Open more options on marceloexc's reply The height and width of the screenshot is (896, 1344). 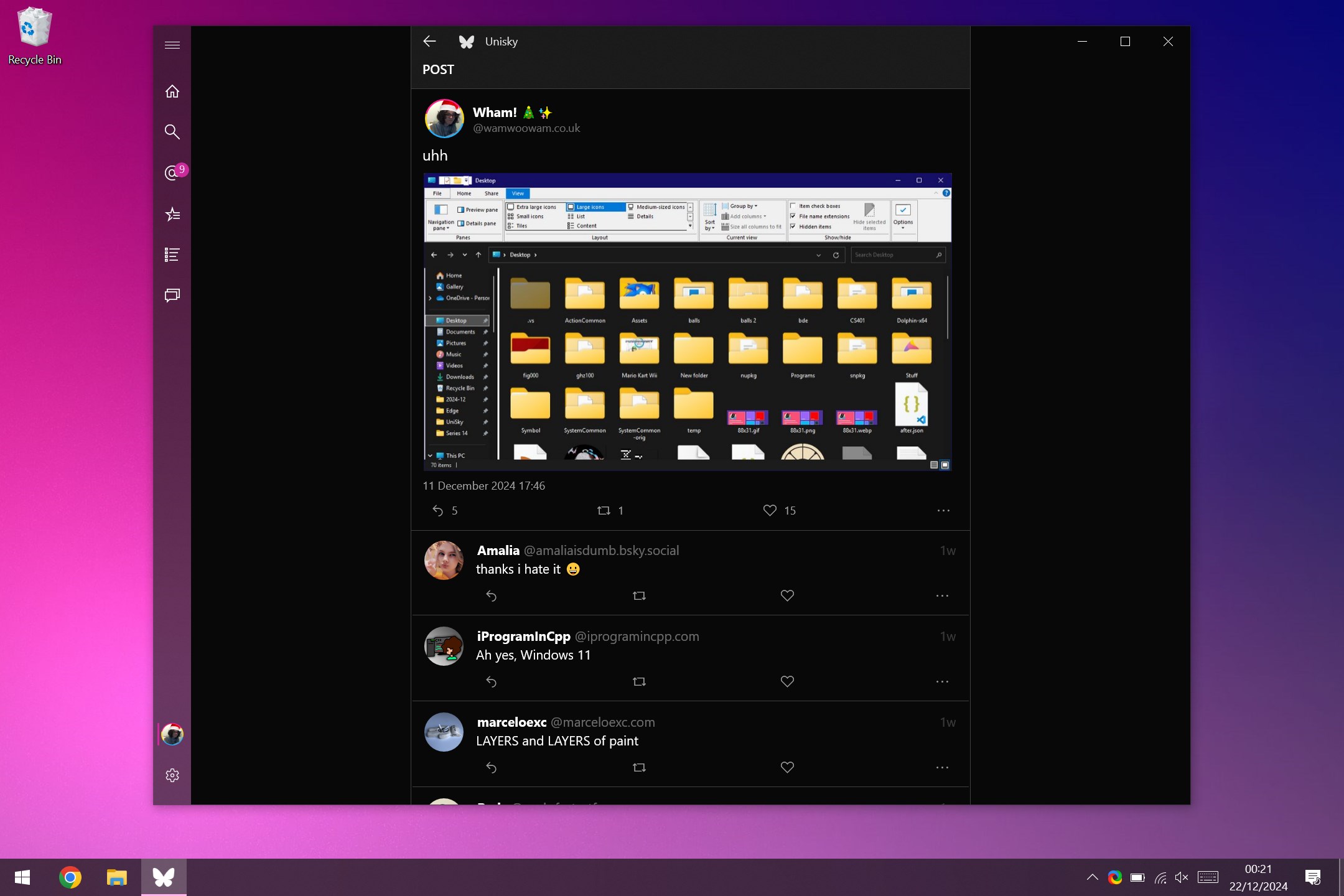click(x=941, y=767)
